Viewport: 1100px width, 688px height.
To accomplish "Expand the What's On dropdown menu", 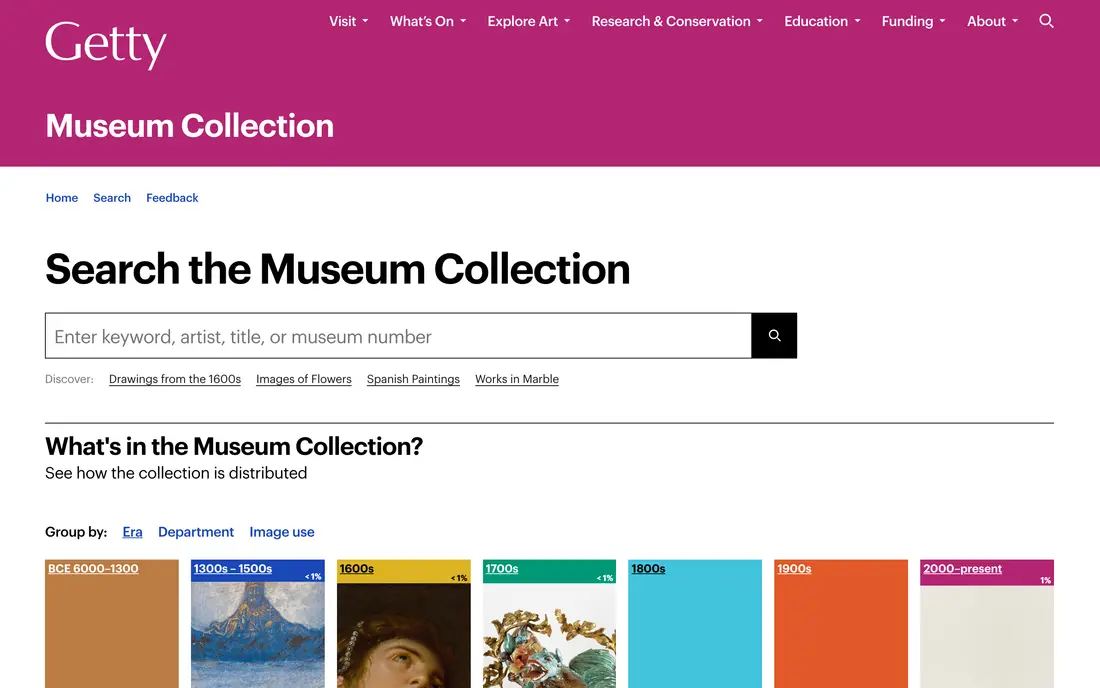I will click(x=428, y=21).
